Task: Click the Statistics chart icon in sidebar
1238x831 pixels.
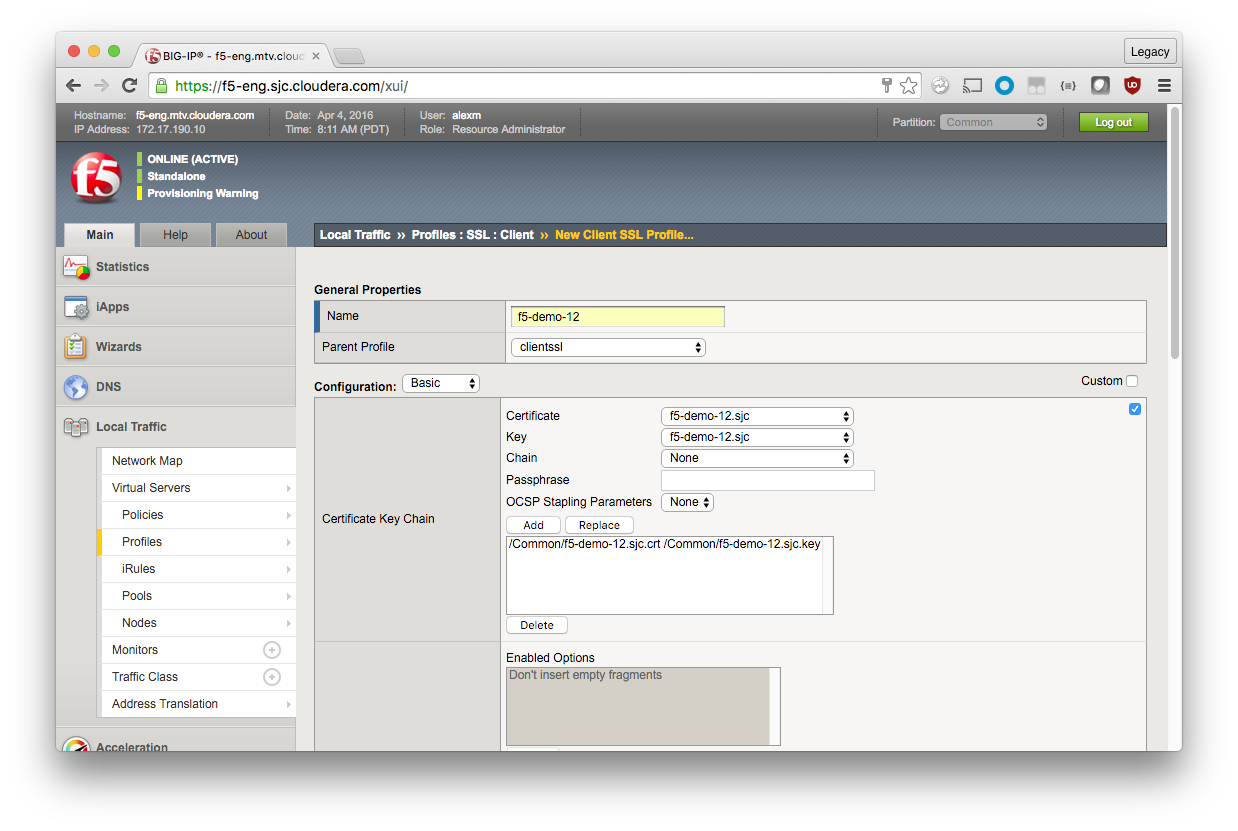Action: (x=76, y=267)
